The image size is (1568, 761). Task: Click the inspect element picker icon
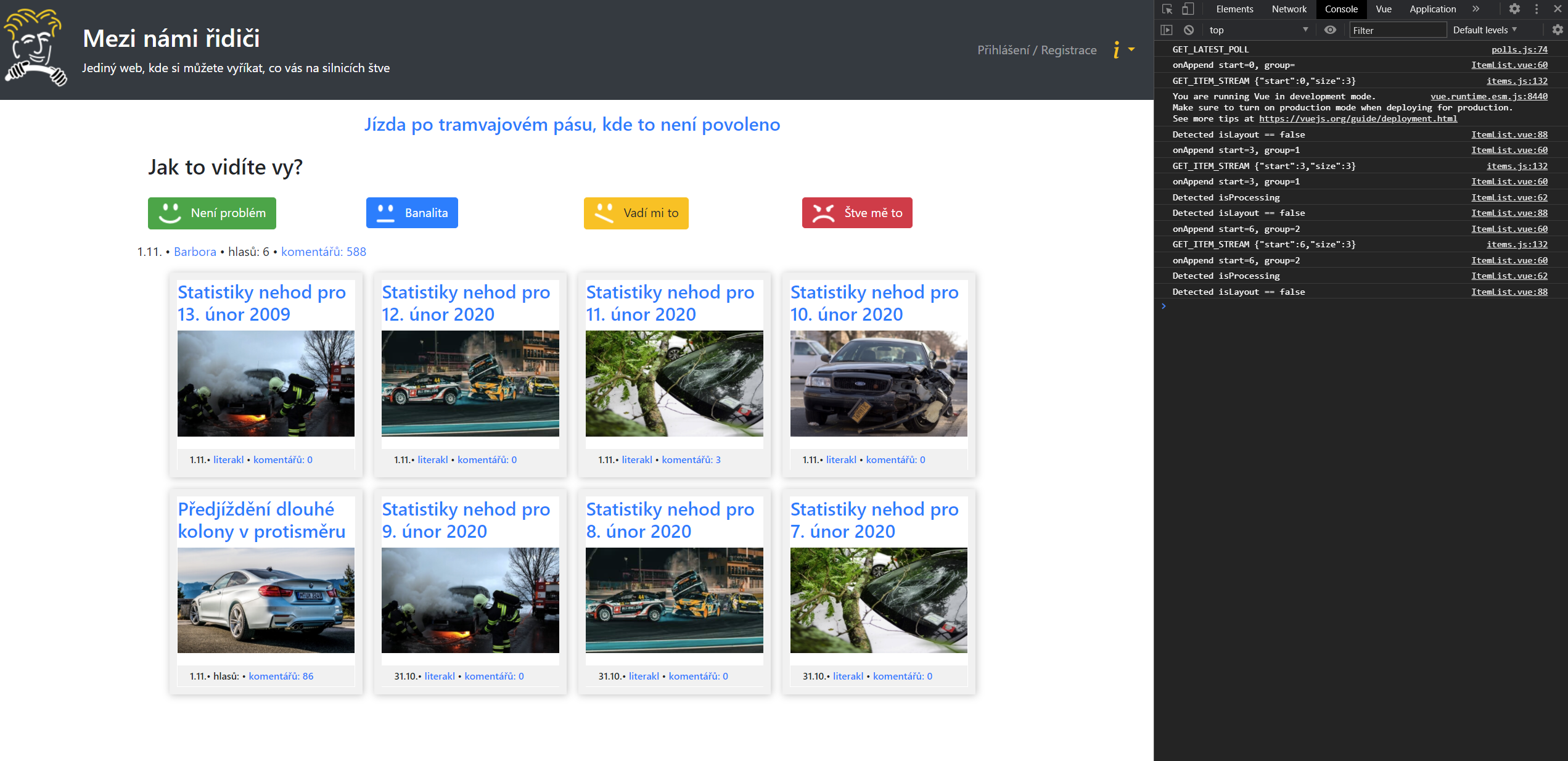pyautogui.click(x=1167, y=9)
